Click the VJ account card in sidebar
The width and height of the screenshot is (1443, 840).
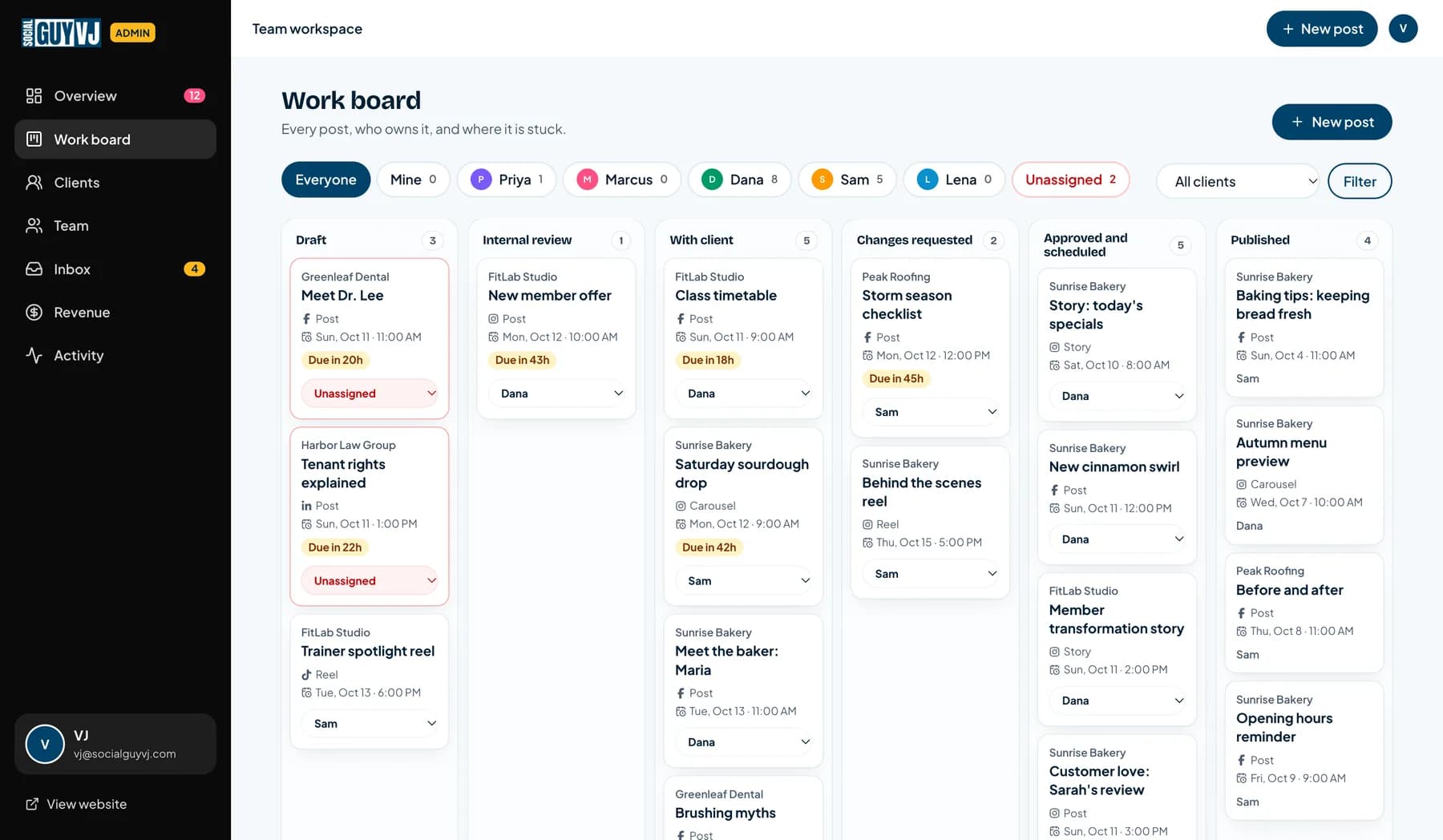115,744
